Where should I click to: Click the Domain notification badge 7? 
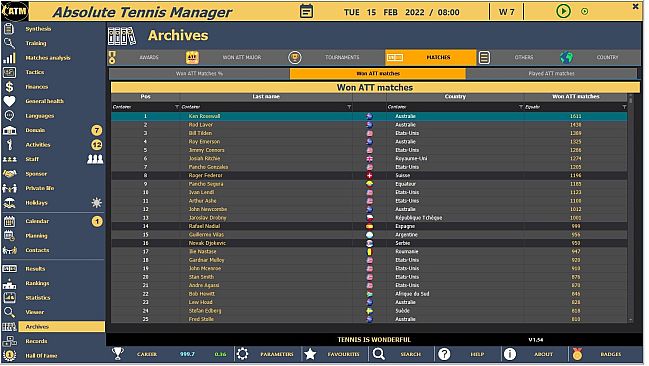[96, 130]
